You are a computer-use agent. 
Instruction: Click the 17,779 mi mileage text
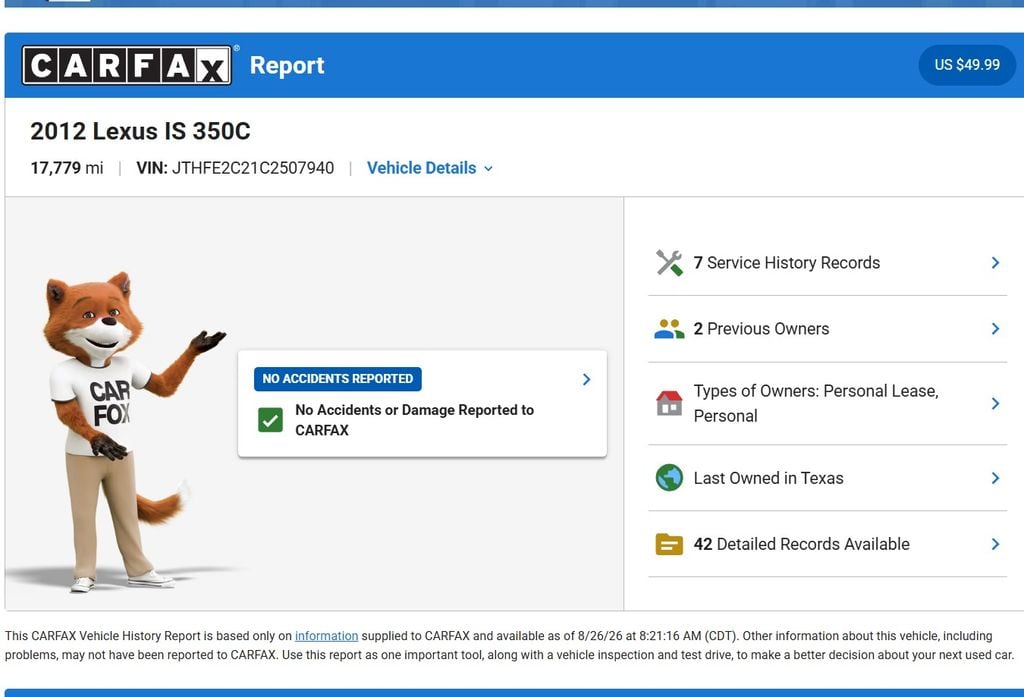(x=67, y=168)
